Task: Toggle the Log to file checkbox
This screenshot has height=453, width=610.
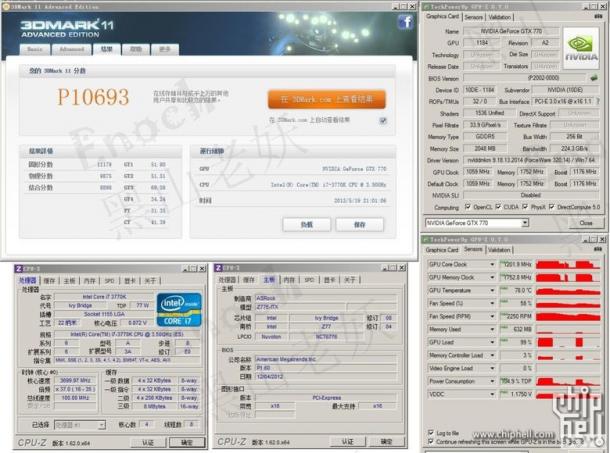Action: tap(431, 433)
